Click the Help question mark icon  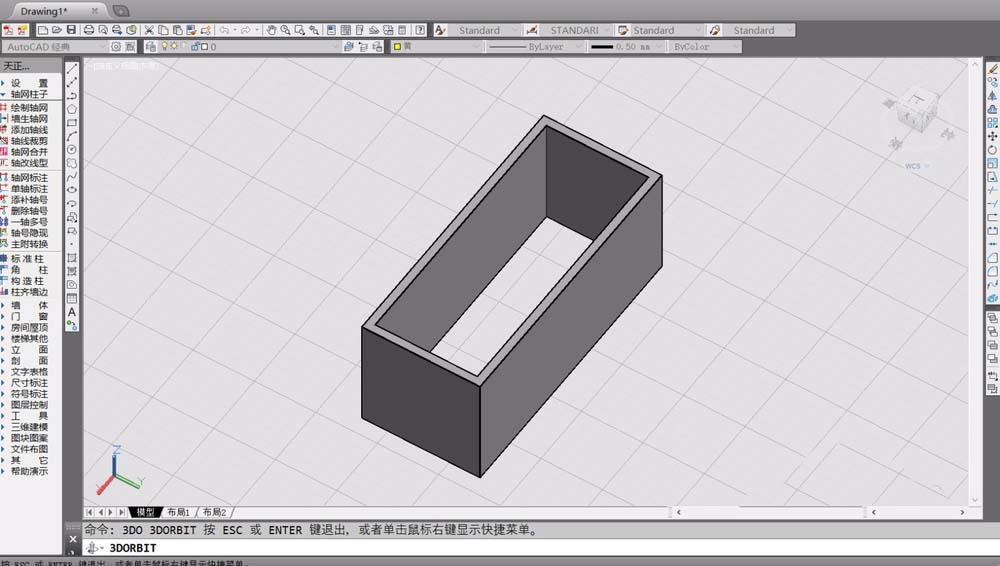(x=420, y=30)
